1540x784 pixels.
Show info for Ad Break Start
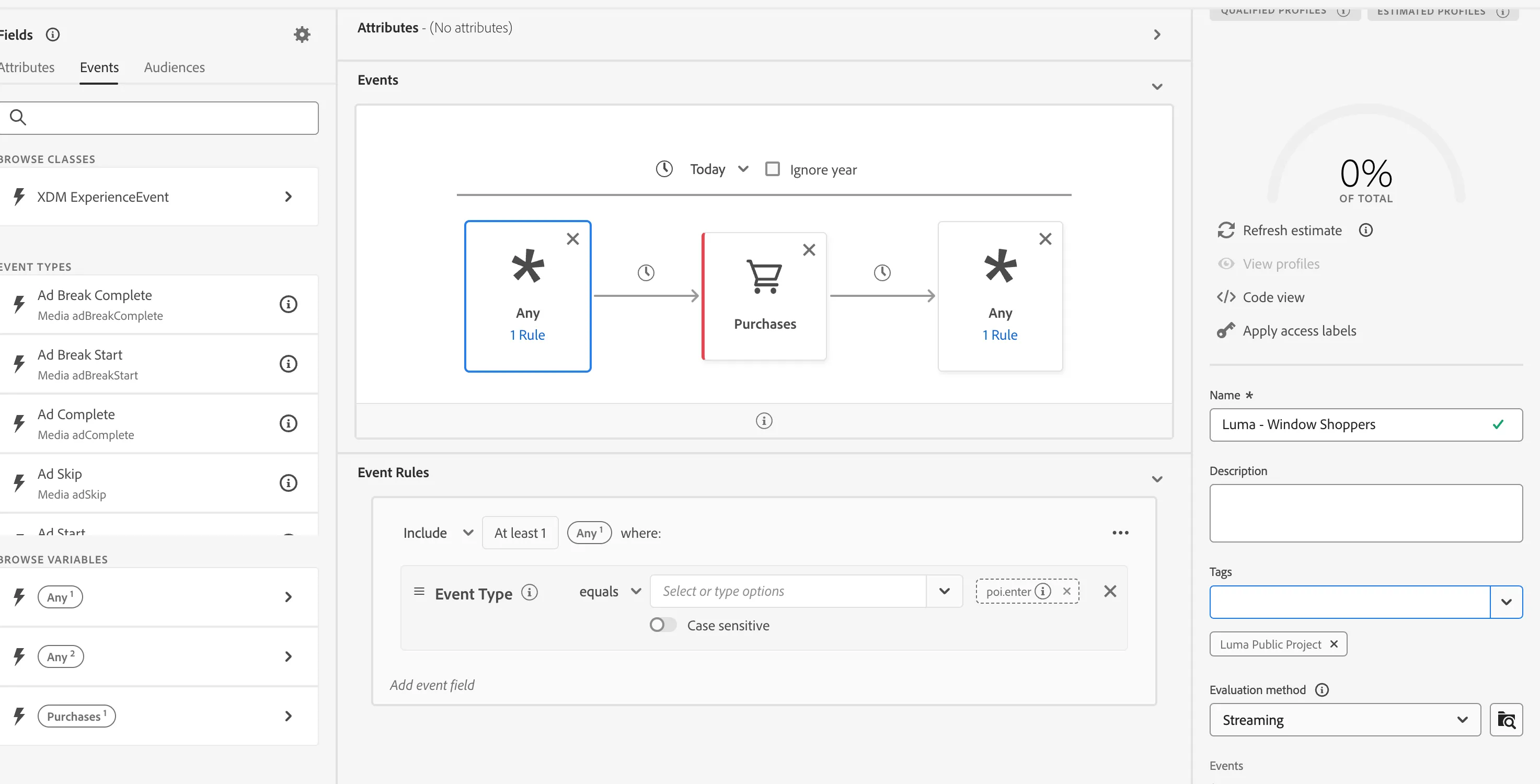288,364
